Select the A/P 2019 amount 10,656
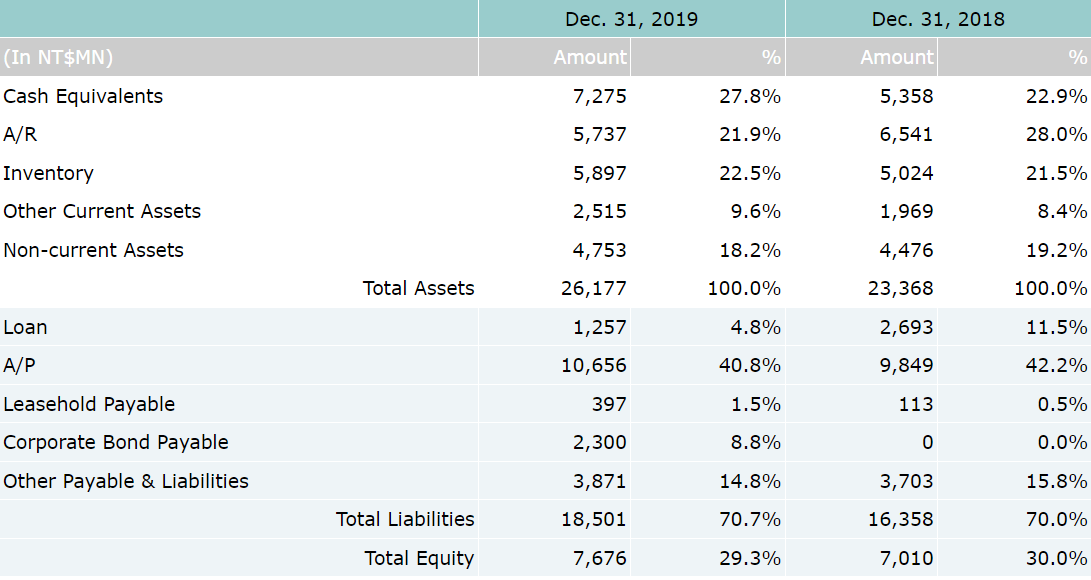Viewport: 1091px width, 580px height. coord(594,365)
